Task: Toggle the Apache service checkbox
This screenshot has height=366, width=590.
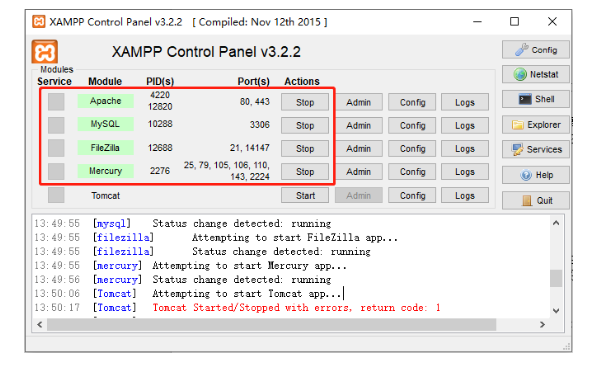Action: [56, 102]
